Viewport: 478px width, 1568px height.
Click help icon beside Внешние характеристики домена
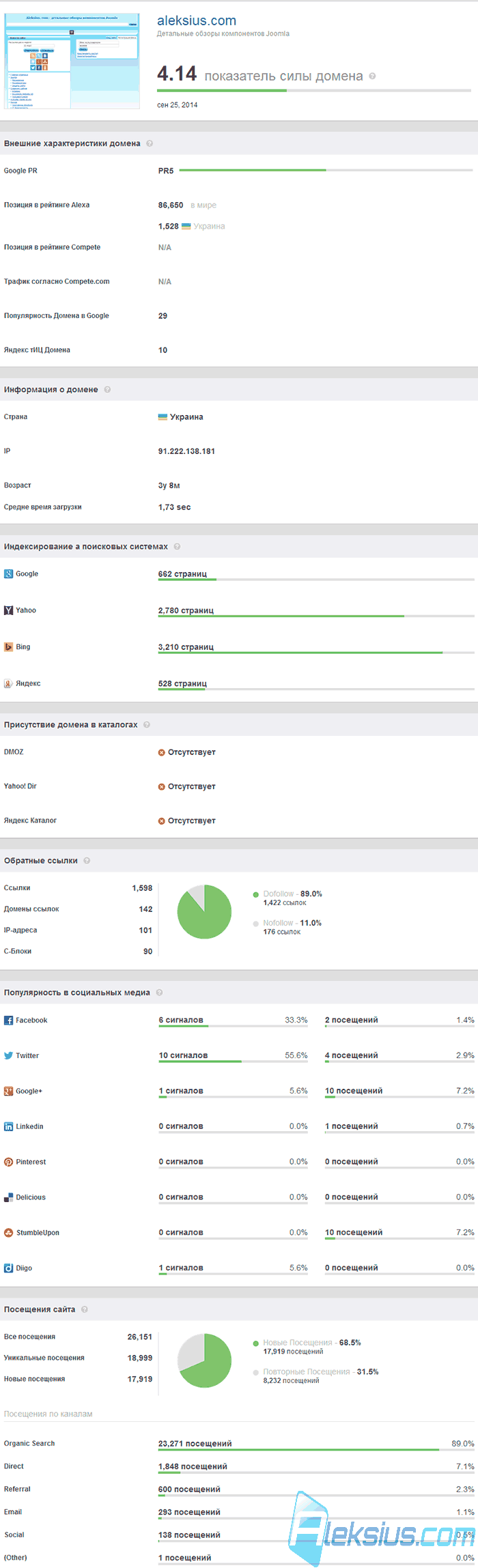coord(150,143)
